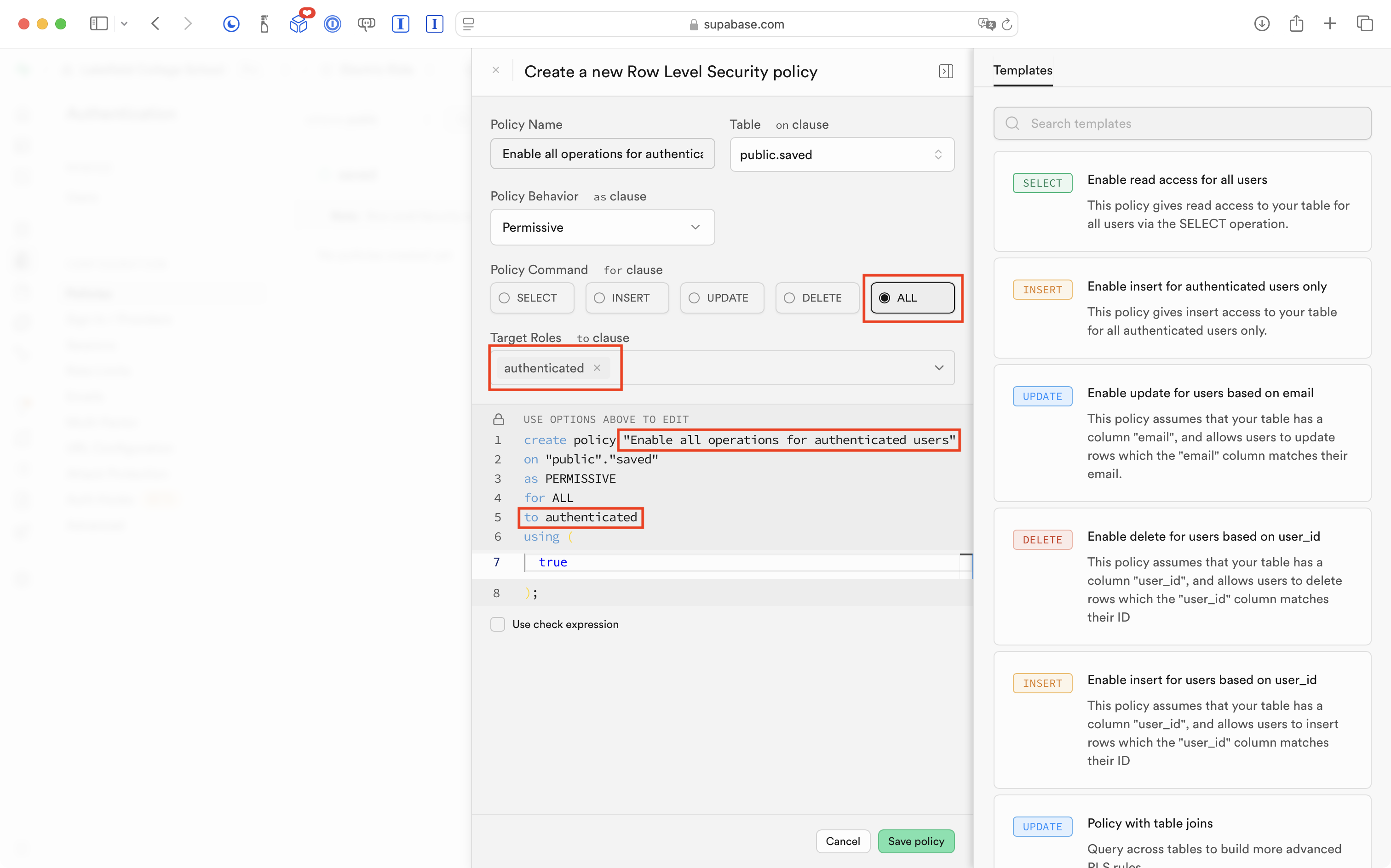1391x868 pixels.
Task: Click the translate icon in address bar
Action: tap(986, 24)
